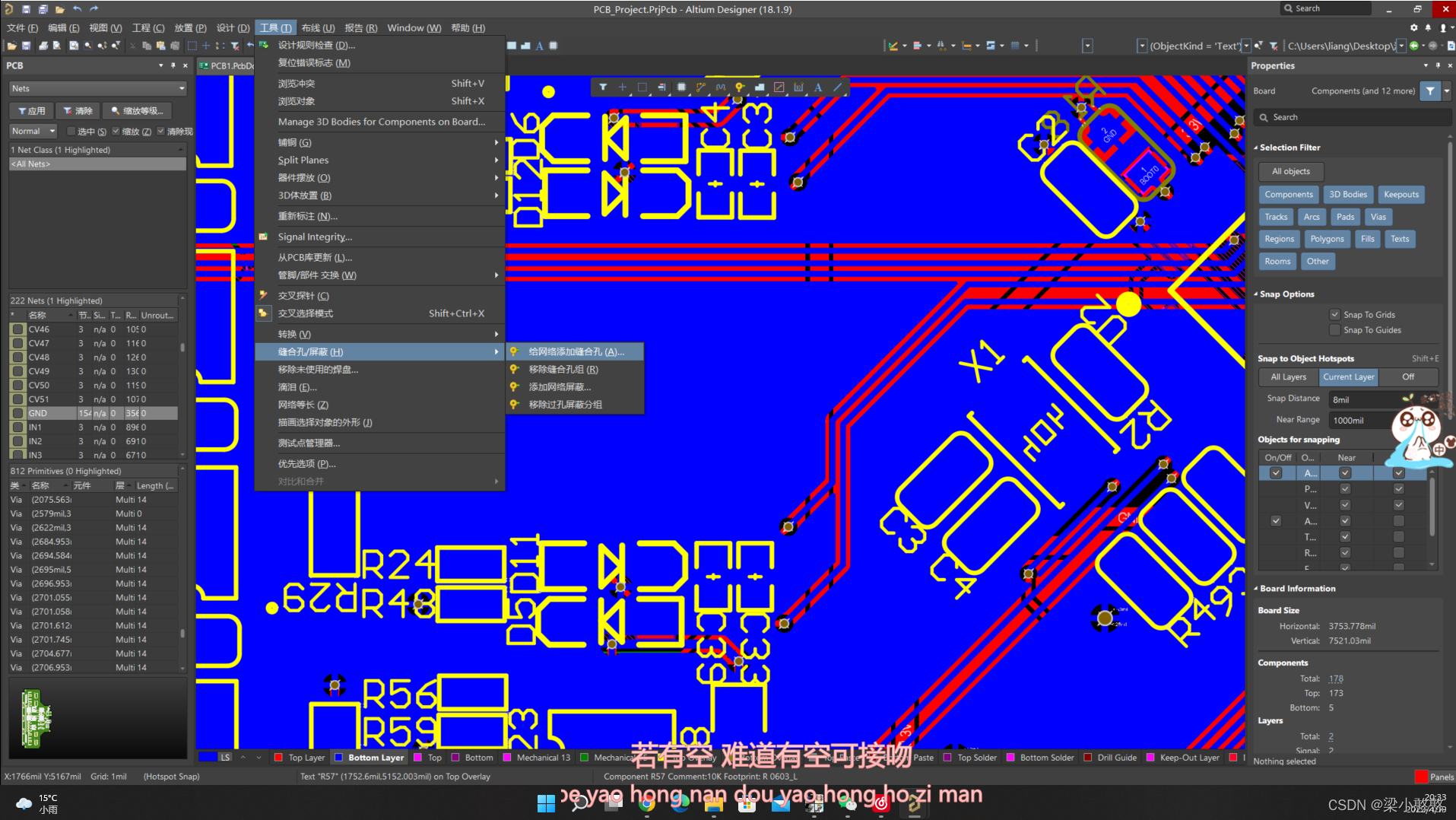Toggle the 选中 (S) checkbox in PCB panel
Screen dimensions: 1456x820
point(71,132)
